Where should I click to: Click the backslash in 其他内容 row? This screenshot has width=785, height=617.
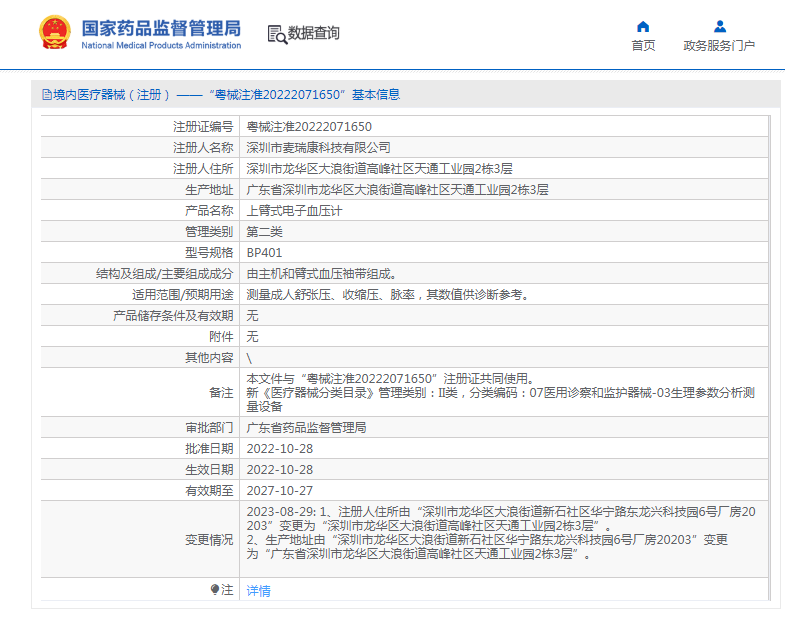(249, 358)
